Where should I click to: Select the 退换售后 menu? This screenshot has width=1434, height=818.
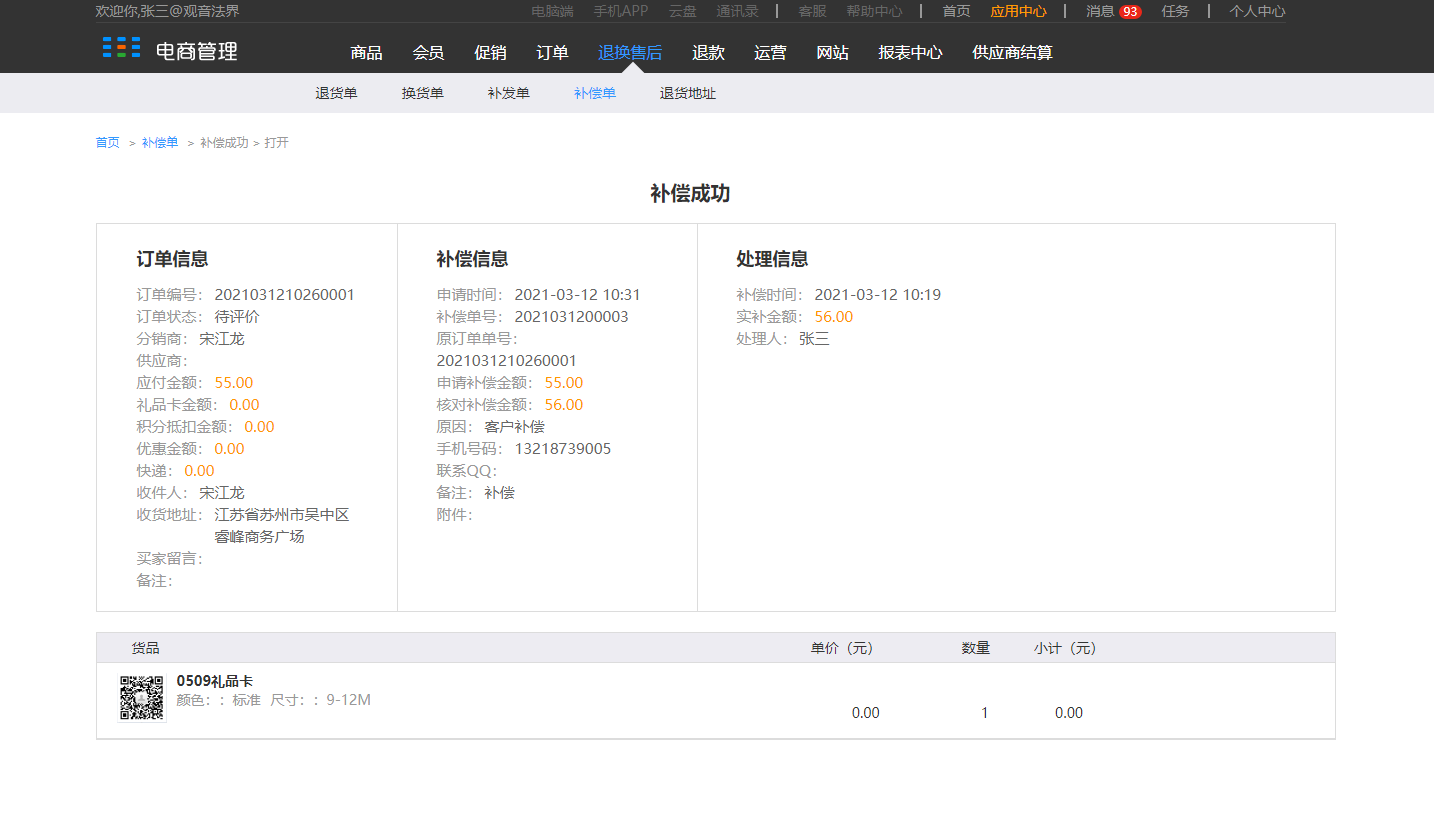630,53
